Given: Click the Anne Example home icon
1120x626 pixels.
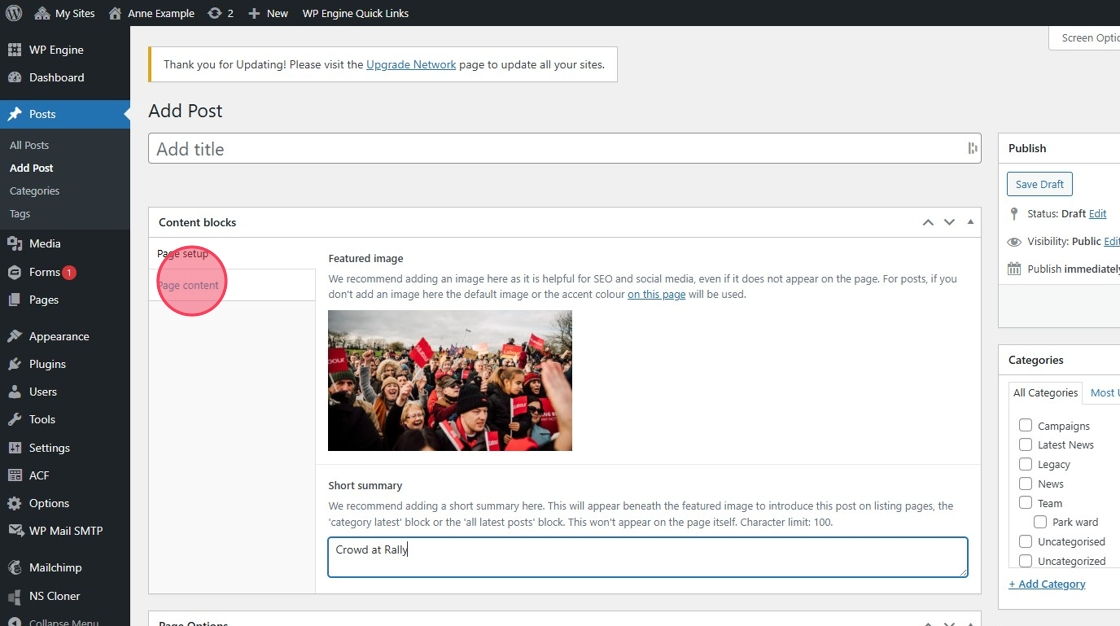Looking at the screenshot, I should [x=115, y=13].
